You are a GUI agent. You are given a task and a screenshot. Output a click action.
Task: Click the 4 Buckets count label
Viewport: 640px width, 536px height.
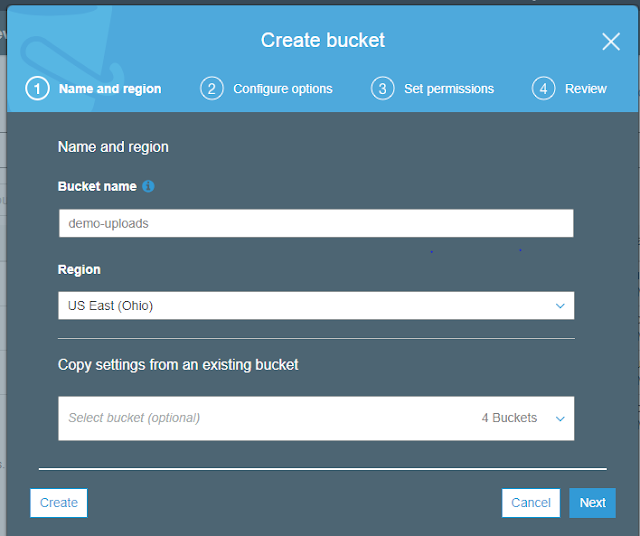tap(509, 418)
